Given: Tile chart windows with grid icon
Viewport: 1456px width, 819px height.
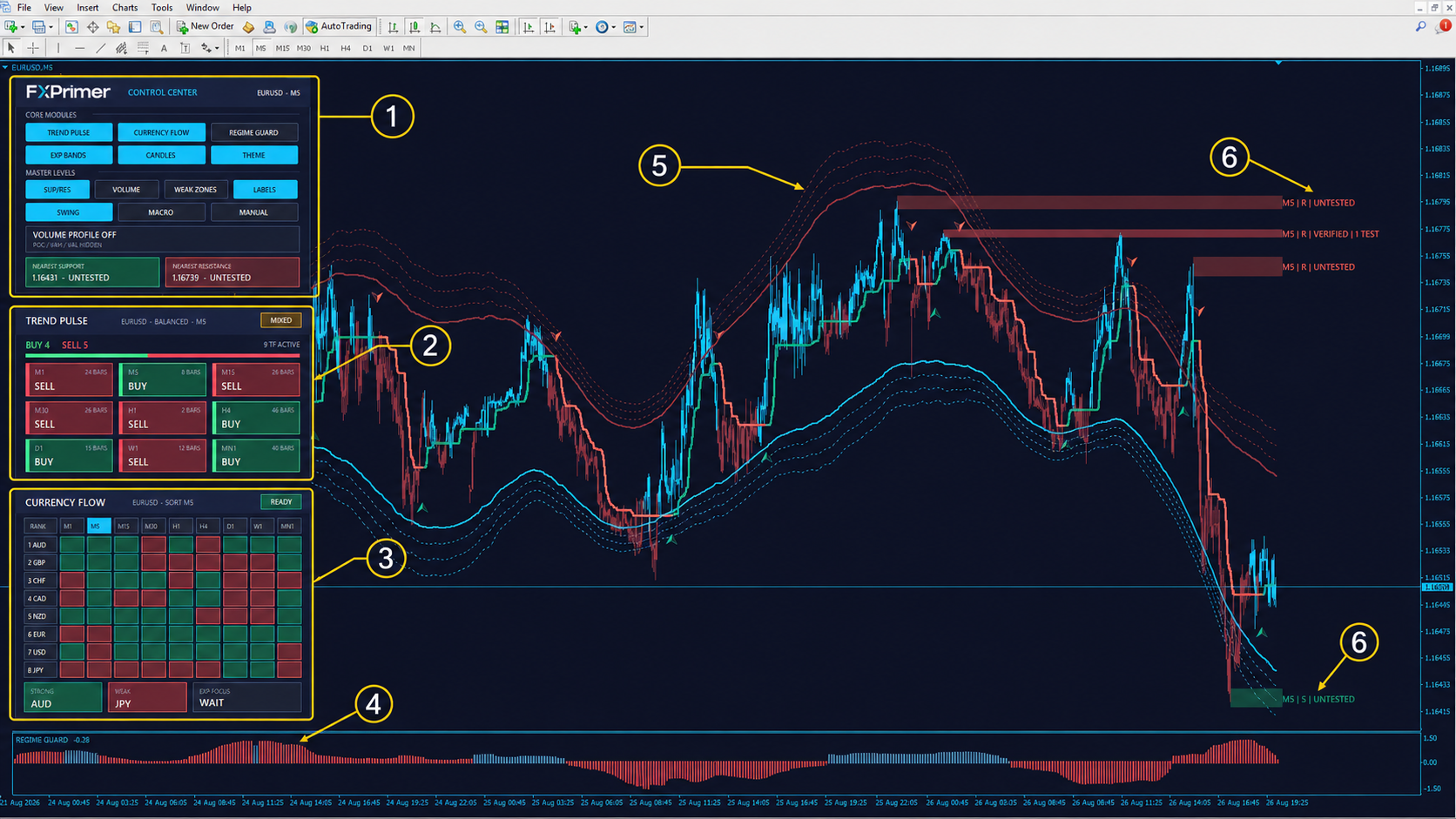Looking at the screenshot, I should pyautogui.click(x=502, y=27).
